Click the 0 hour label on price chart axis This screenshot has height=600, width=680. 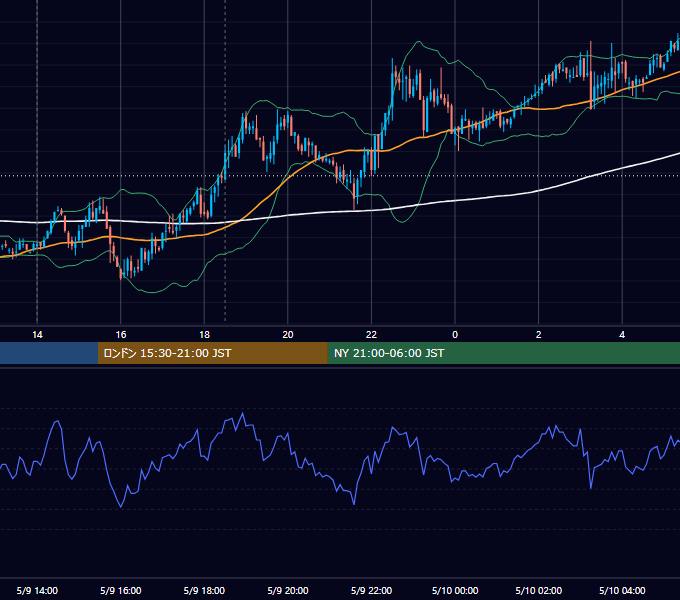455,335
